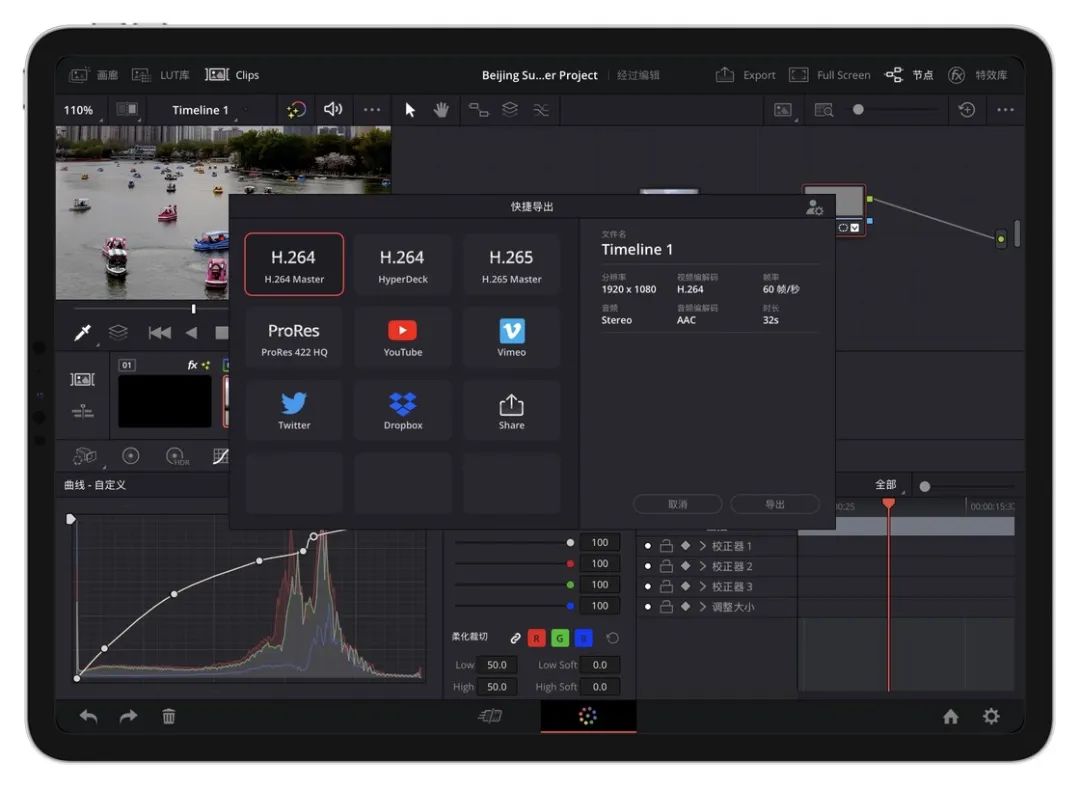Click the 取消 cancel button
1080x789 pixels.
pos(678,504)
